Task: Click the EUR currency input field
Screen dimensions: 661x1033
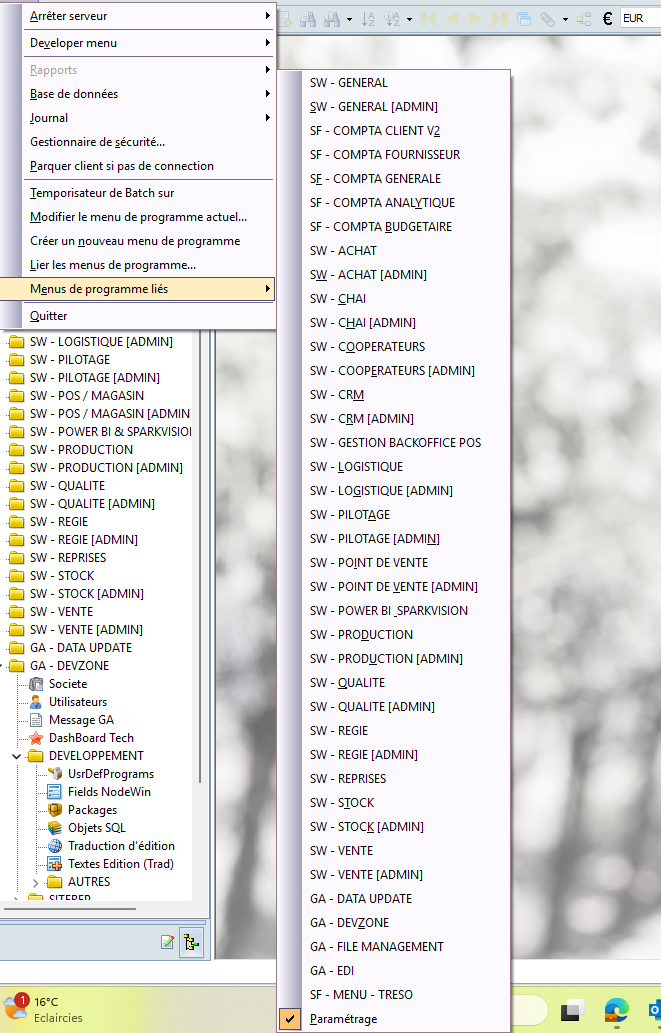Action: (640, 18)
